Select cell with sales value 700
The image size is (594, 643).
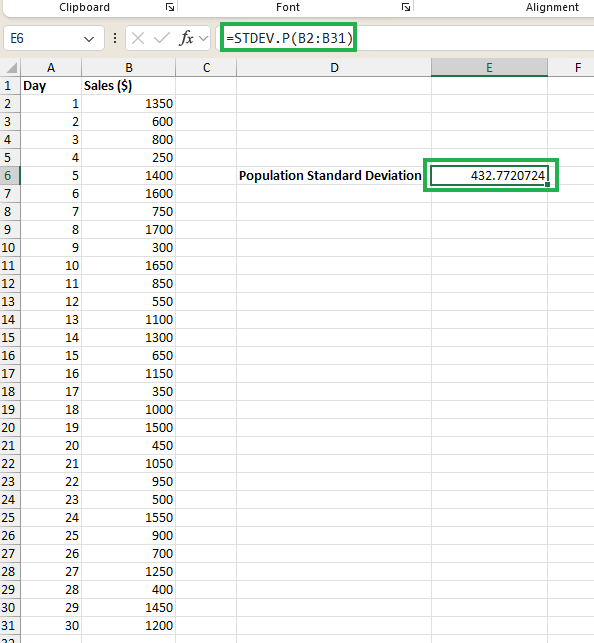point(129,554)
